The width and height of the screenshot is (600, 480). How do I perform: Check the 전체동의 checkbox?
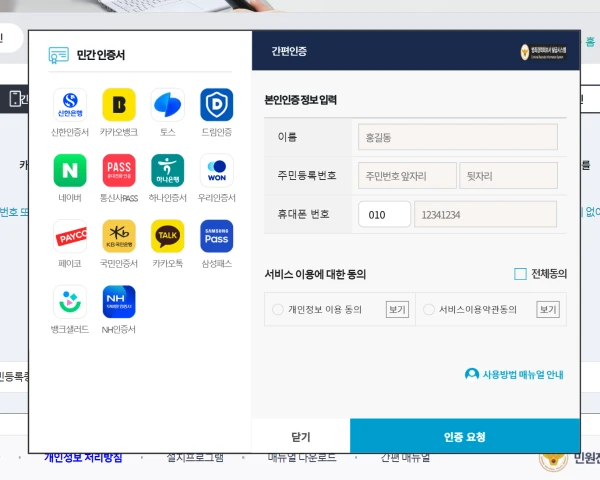pyautogui.click(x=520, y=274)
